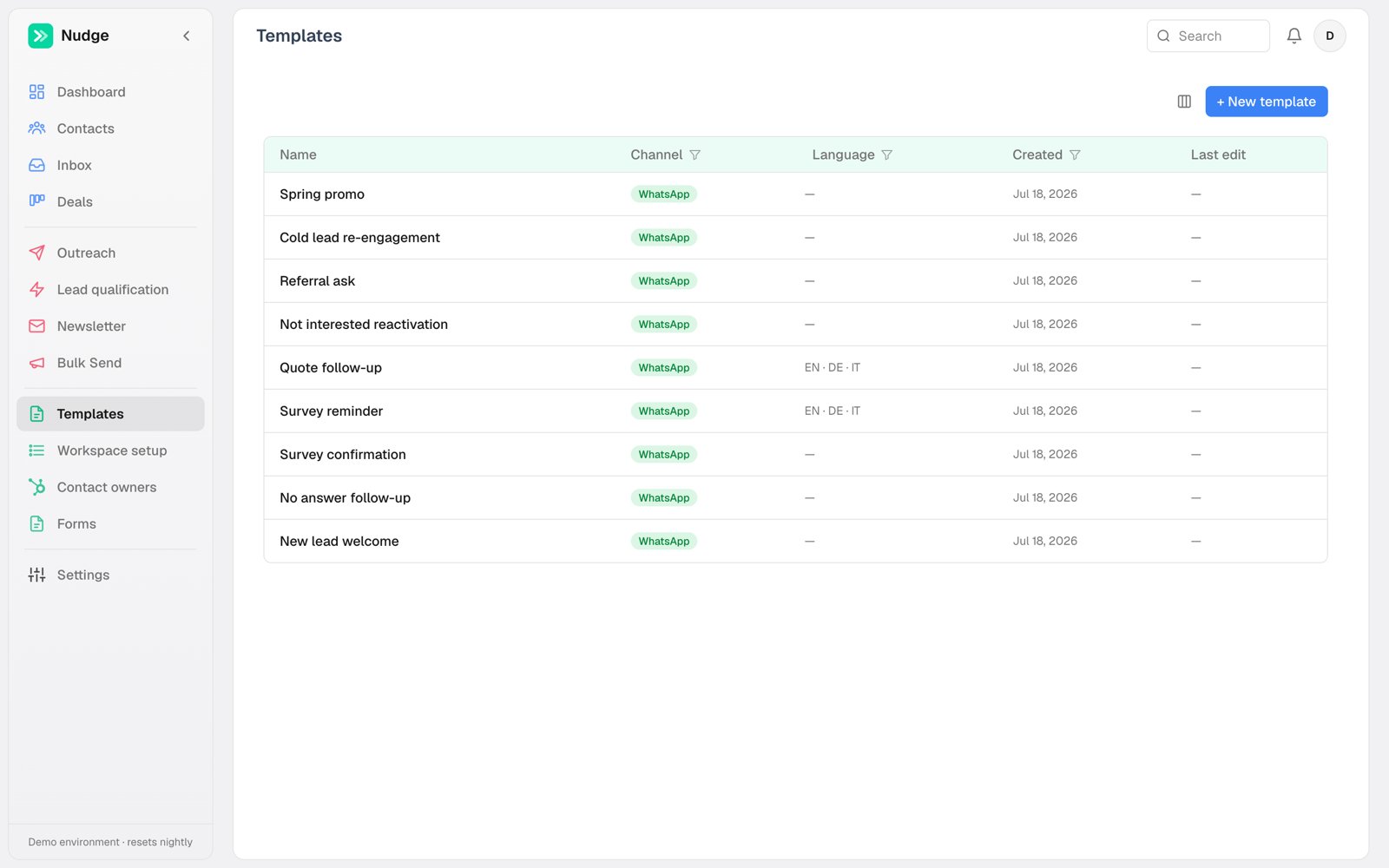
Task: Open Contact owners label in sidebar
Action: (107, 487)
